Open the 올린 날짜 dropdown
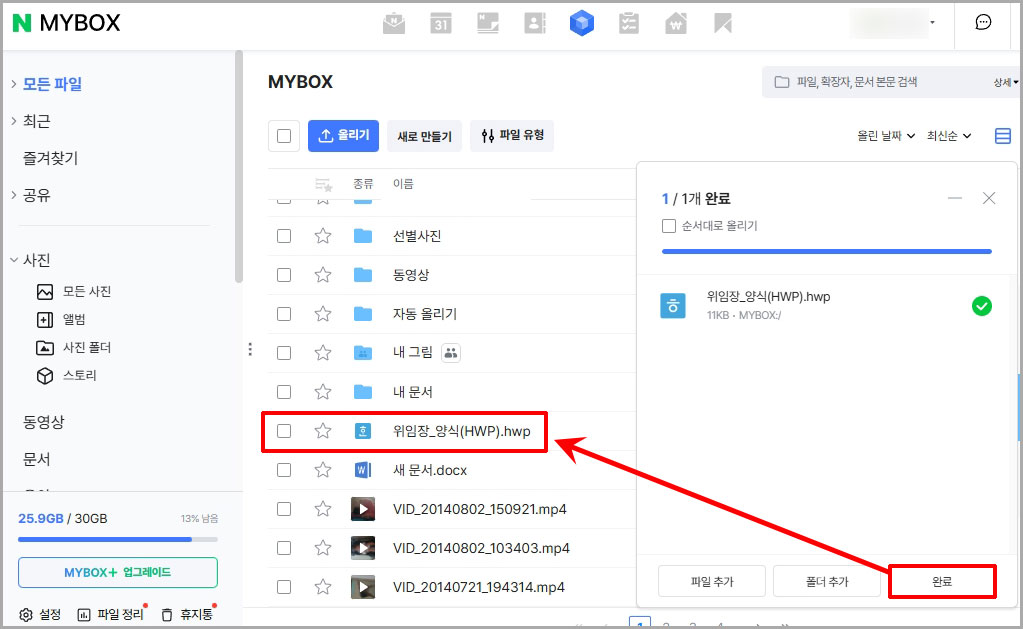The image size is (1023, 629). tap(884, 135)
